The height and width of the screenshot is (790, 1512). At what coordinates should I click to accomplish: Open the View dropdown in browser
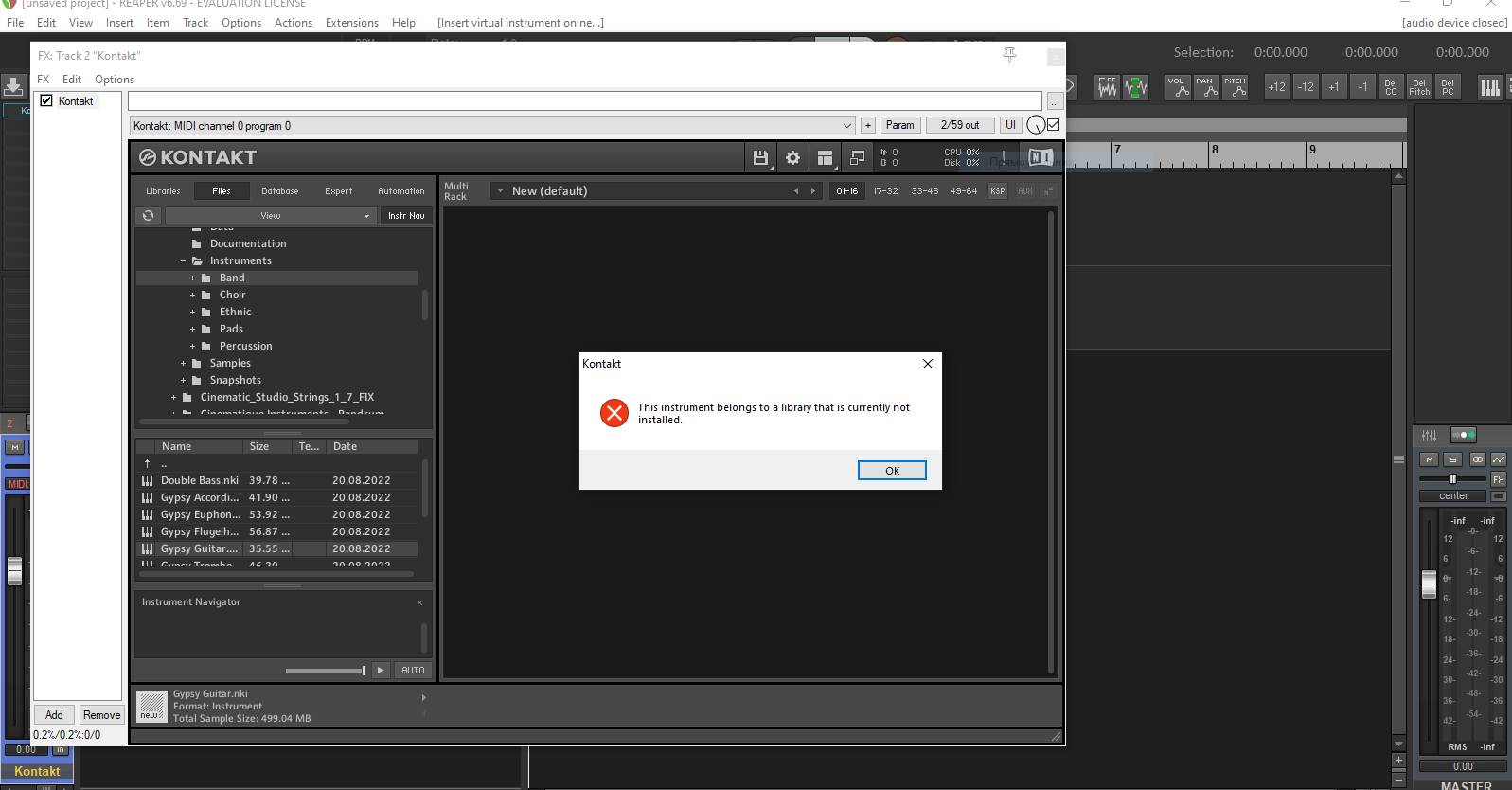(x=271, y=216)
